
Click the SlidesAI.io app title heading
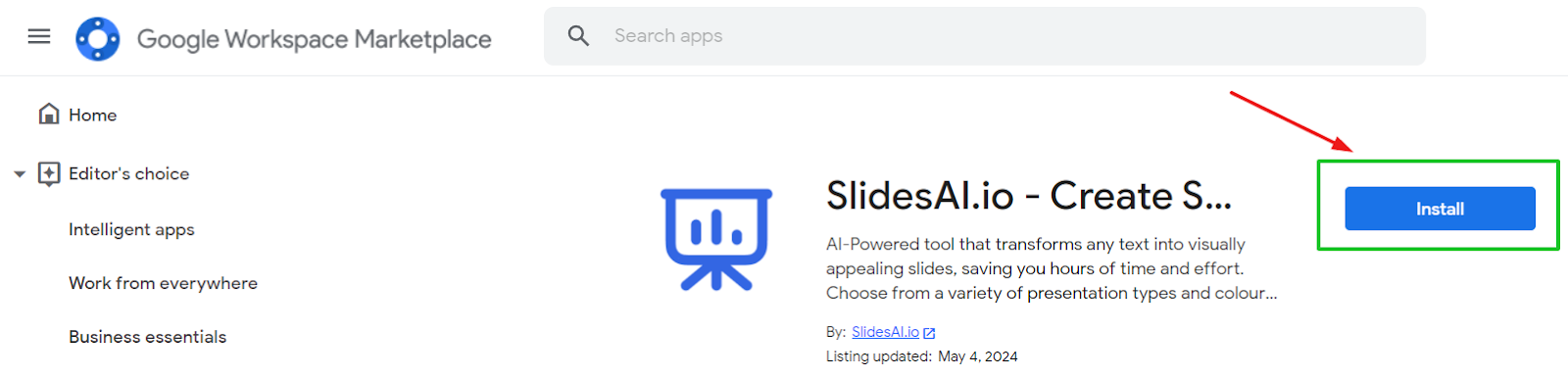coord(1028,196)
